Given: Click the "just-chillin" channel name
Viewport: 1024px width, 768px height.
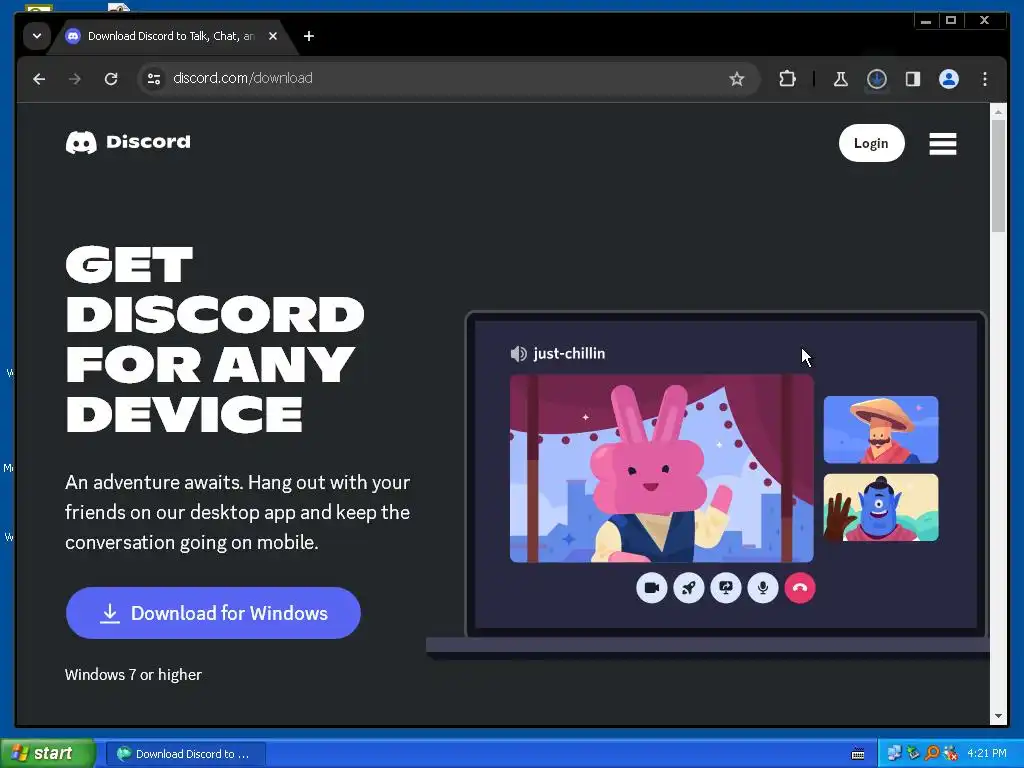Looking at the screenshot, I should tap(569, 354).
